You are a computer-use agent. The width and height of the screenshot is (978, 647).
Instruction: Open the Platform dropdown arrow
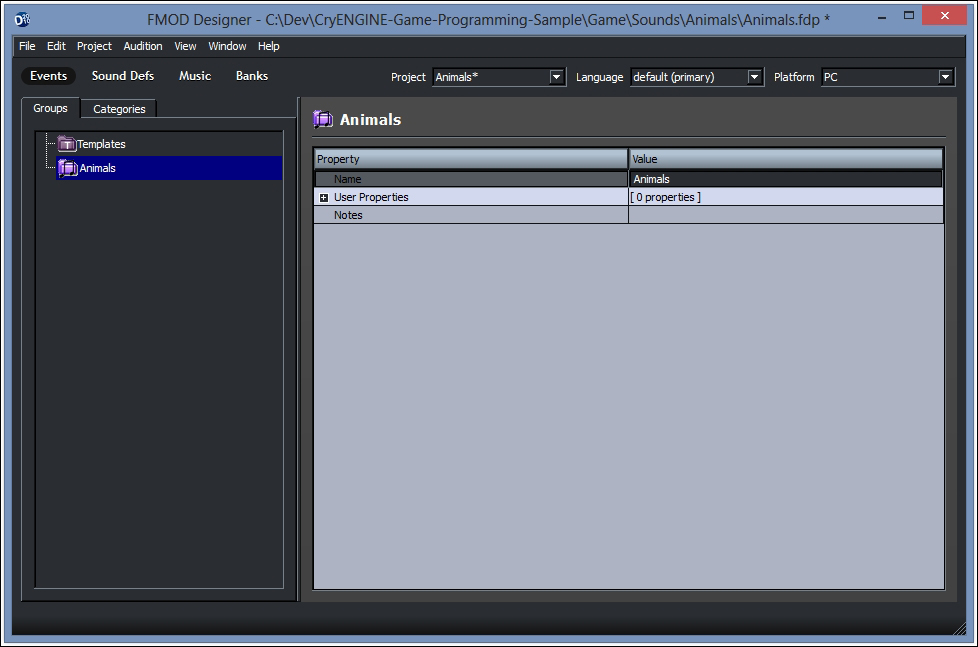pyautogui.click(x=946, y=77)
